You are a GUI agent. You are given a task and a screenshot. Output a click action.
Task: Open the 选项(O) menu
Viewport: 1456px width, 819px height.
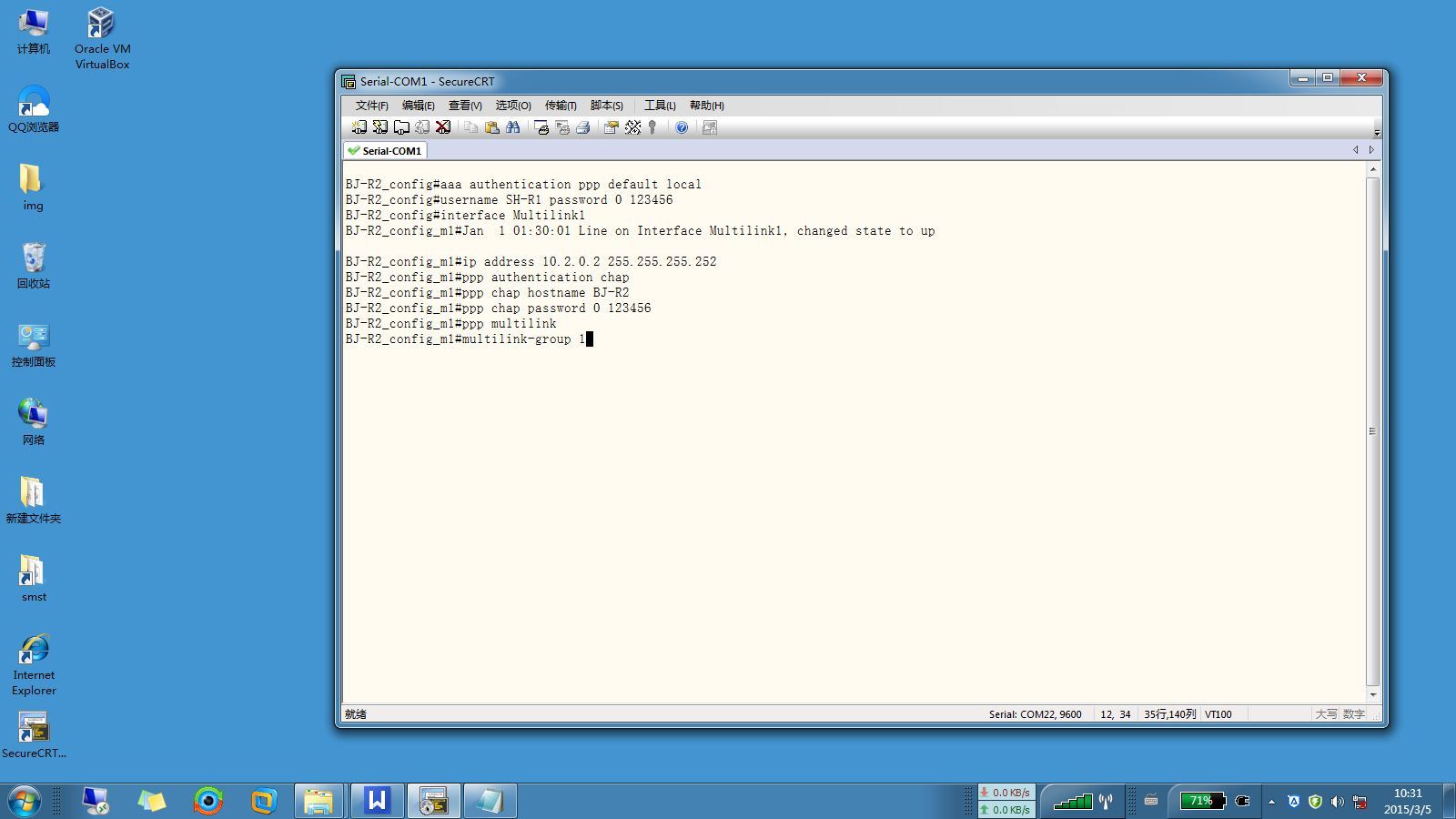513,106
